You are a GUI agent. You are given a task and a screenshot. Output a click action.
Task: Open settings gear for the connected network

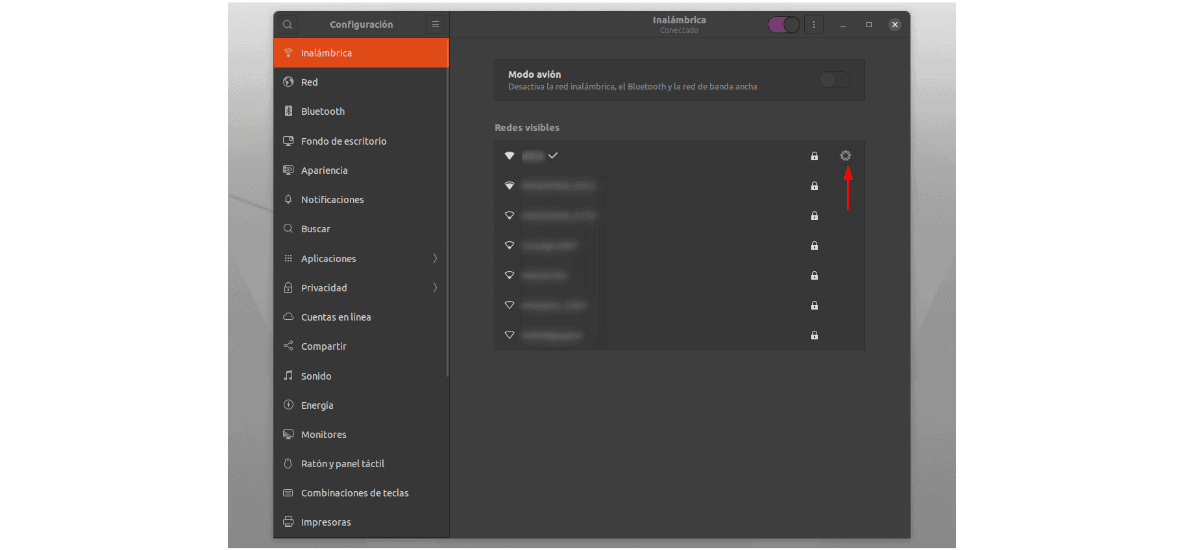(846, 156)
